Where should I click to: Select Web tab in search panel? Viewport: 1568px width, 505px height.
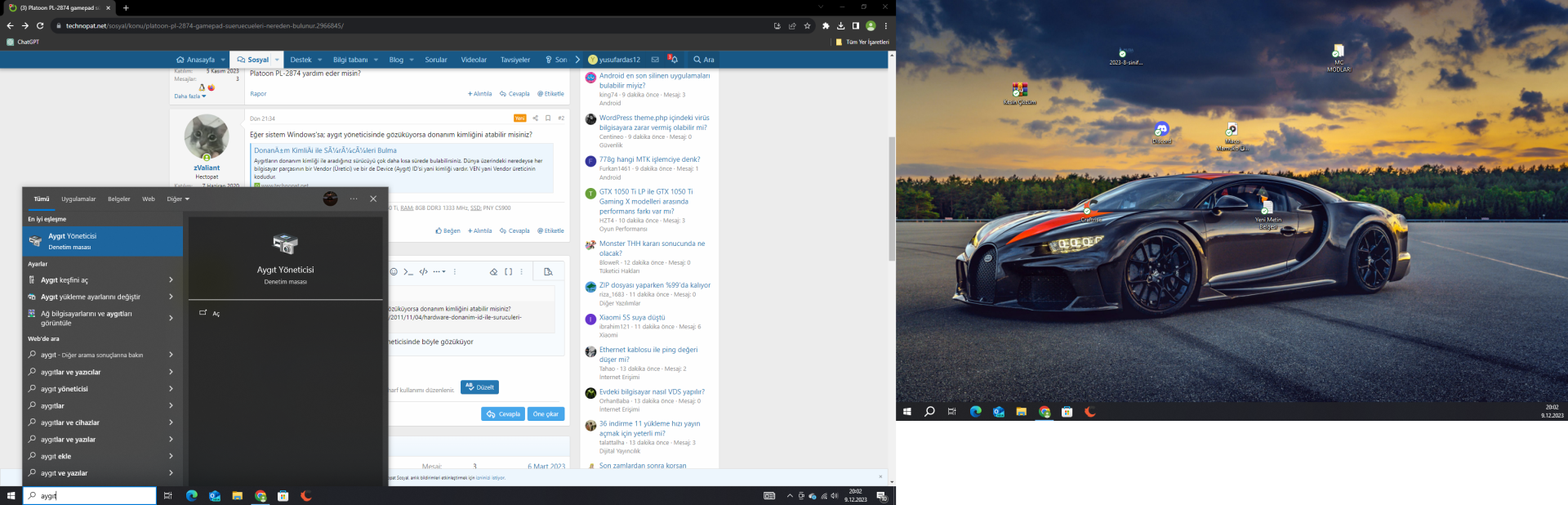[149, 199]
